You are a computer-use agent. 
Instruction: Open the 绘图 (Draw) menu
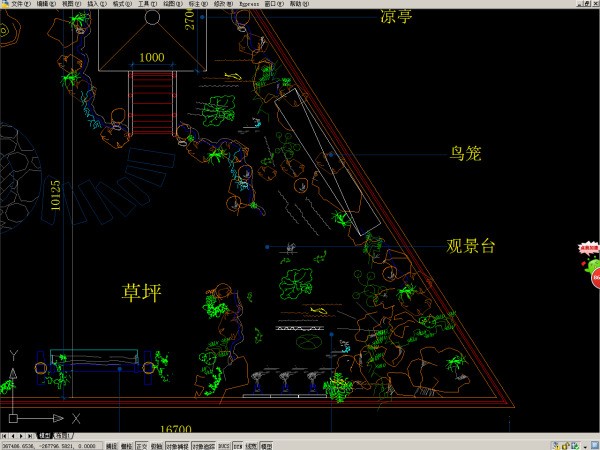[169, 4]
